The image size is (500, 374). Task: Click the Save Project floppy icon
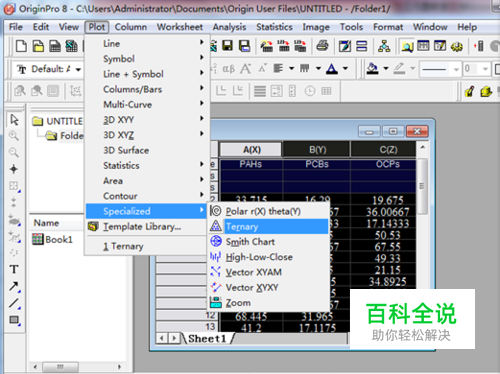tap(227, 46)
